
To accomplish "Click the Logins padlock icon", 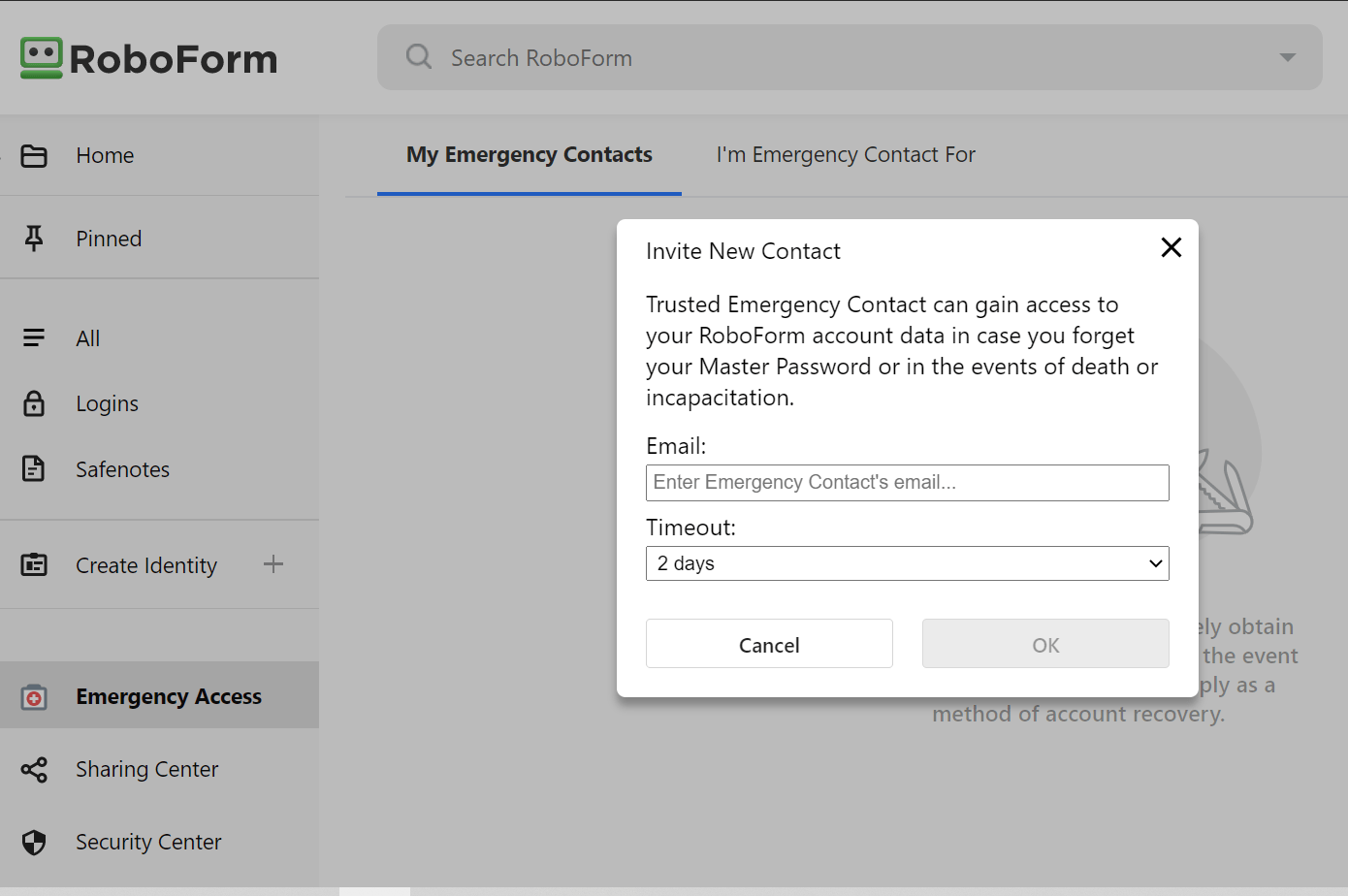I will (35, 403).
